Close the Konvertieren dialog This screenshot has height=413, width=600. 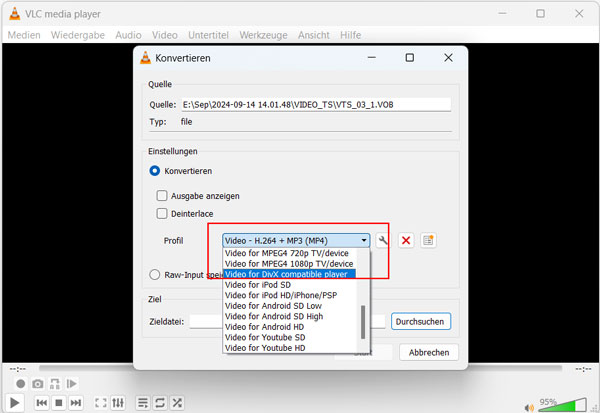tap(448, 58)
